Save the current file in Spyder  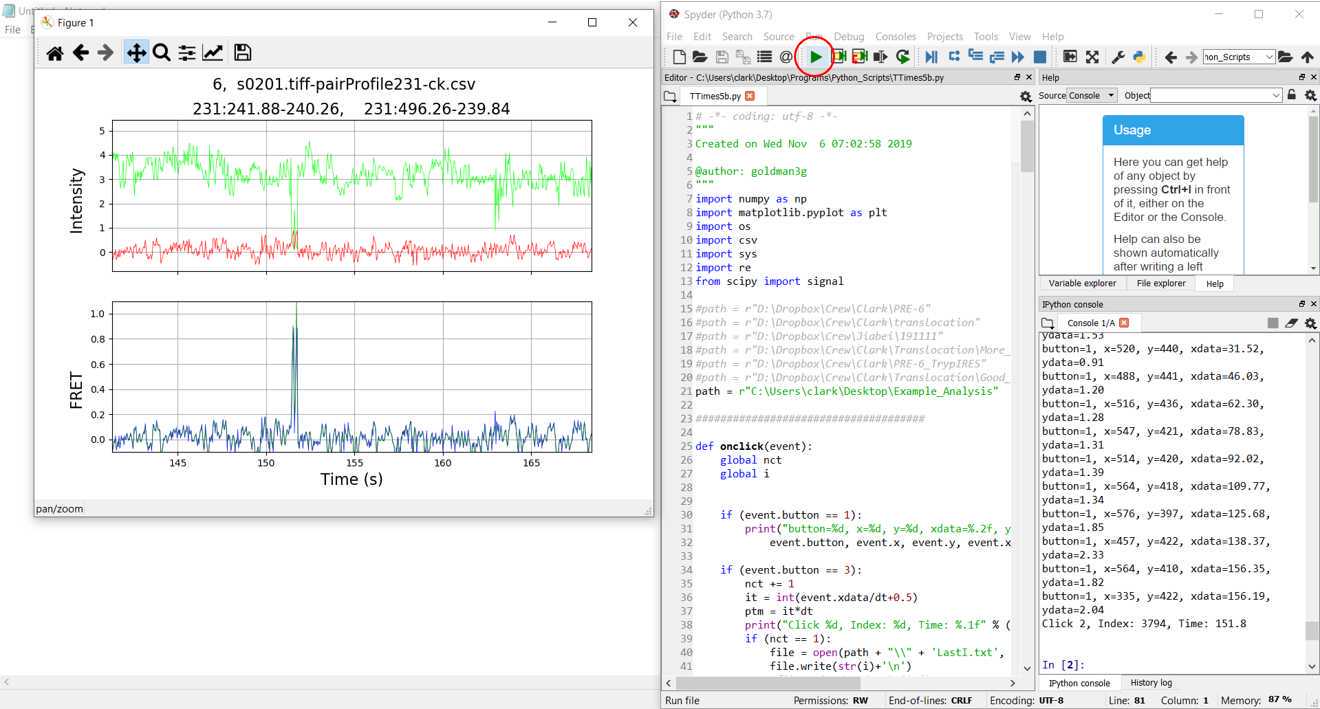click(722, 57)
